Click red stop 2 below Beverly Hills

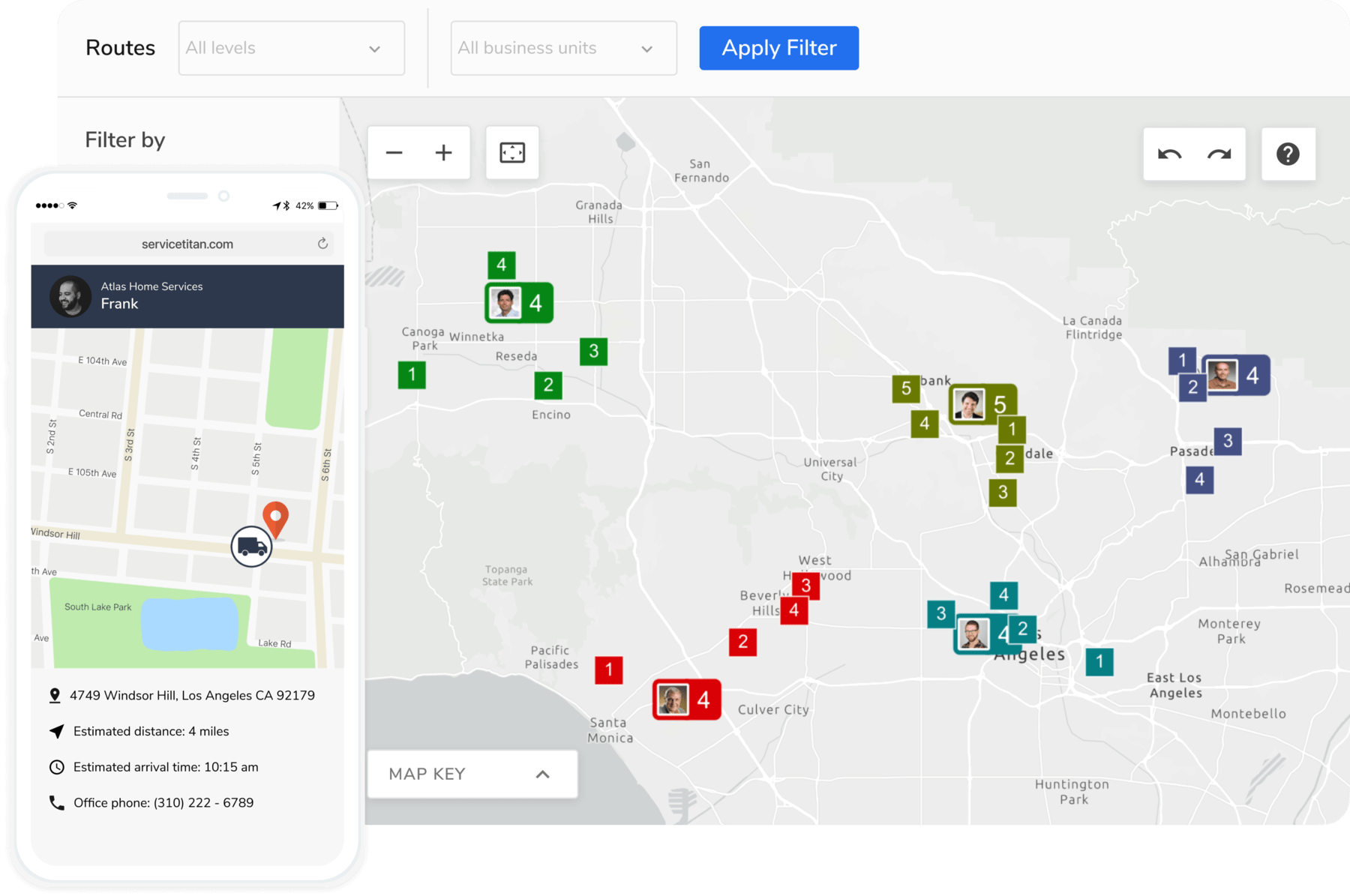pyautogui.click(x=742, y=642)
